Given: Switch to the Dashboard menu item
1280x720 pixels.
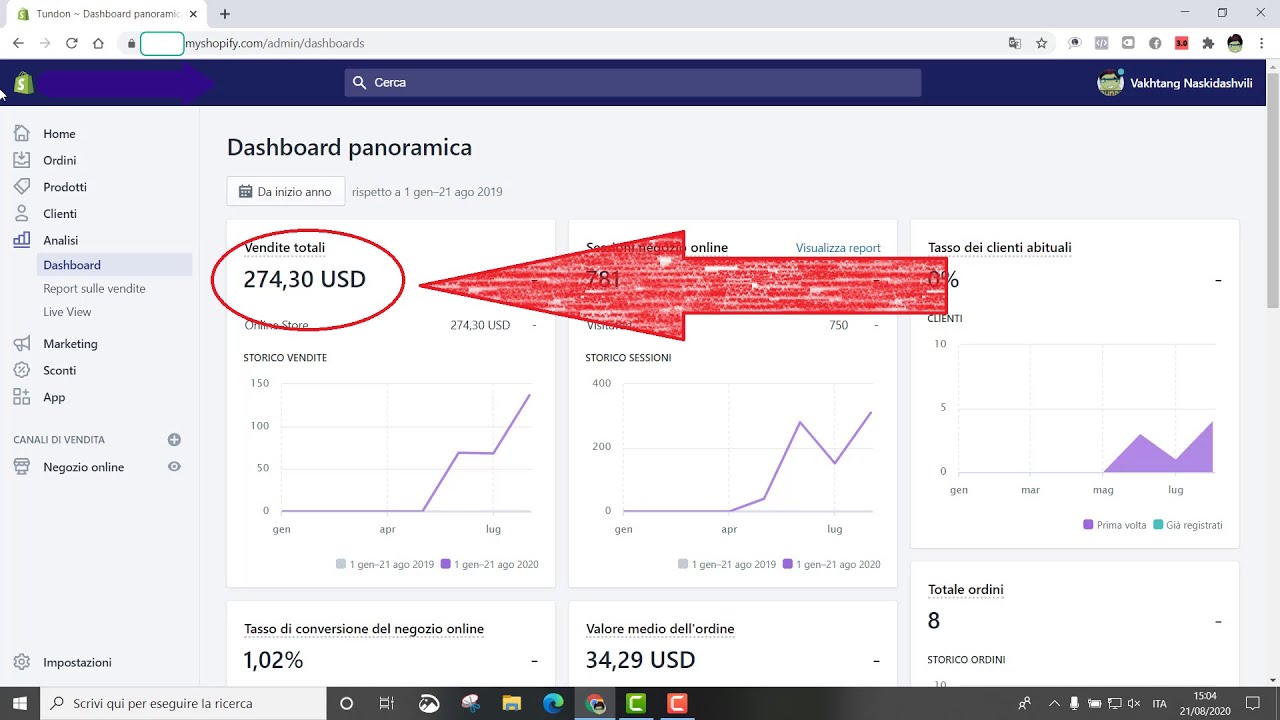Looking at the screenshot, I should click(71, 264).
